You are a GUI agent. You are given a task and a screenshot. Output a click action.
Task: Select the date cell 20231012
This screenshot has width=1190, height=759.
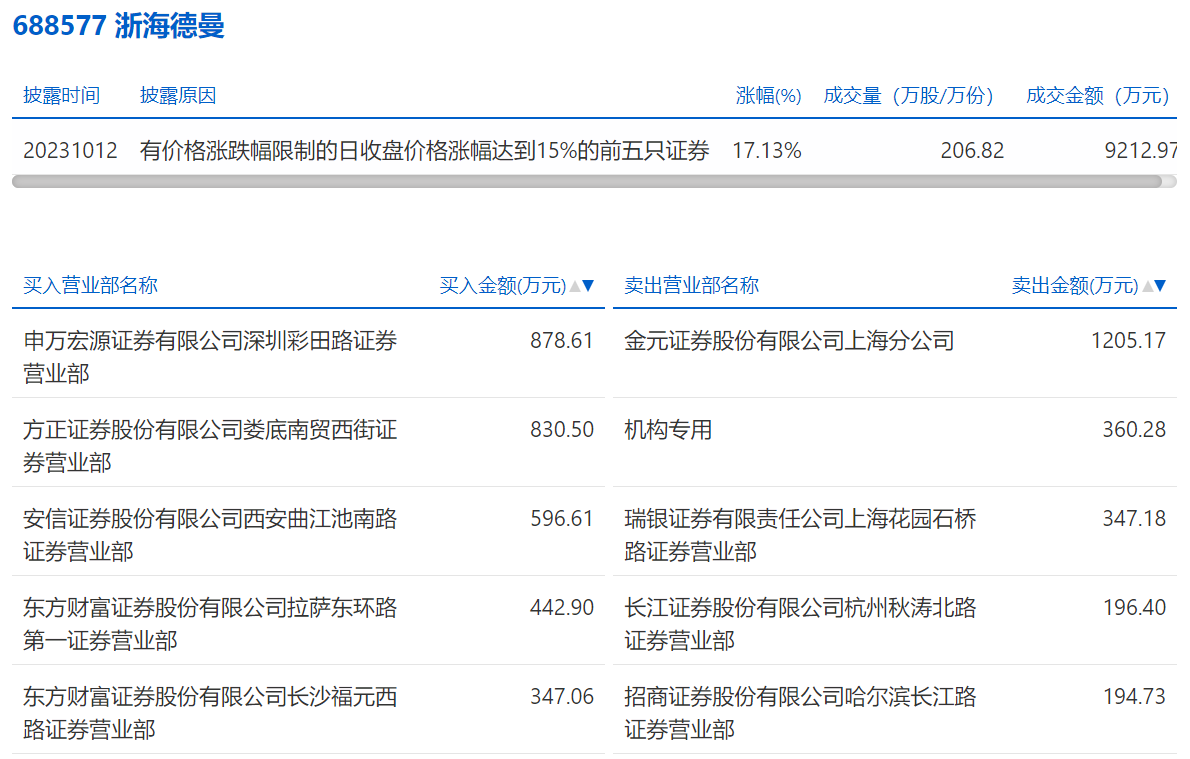[70, 150]
